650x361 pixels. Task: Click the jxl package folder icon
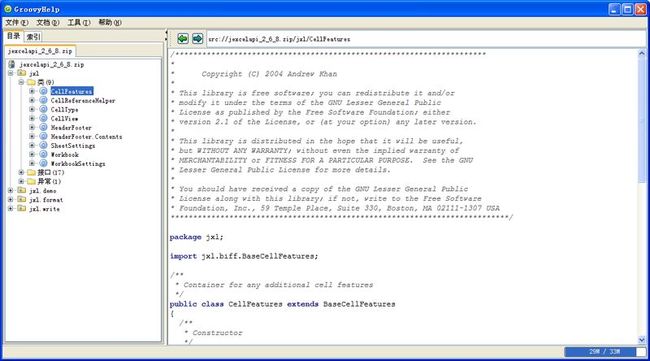(x=22, y=73)
